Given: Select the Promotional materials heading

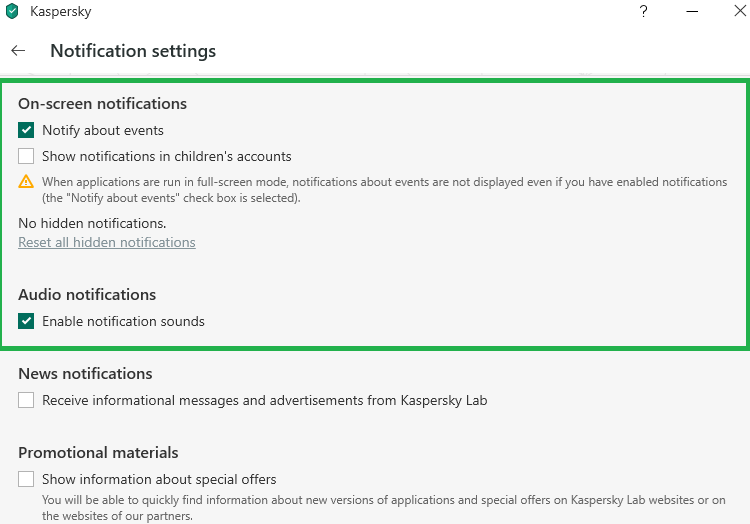Looking at the screenshot, I should point(98,453).
